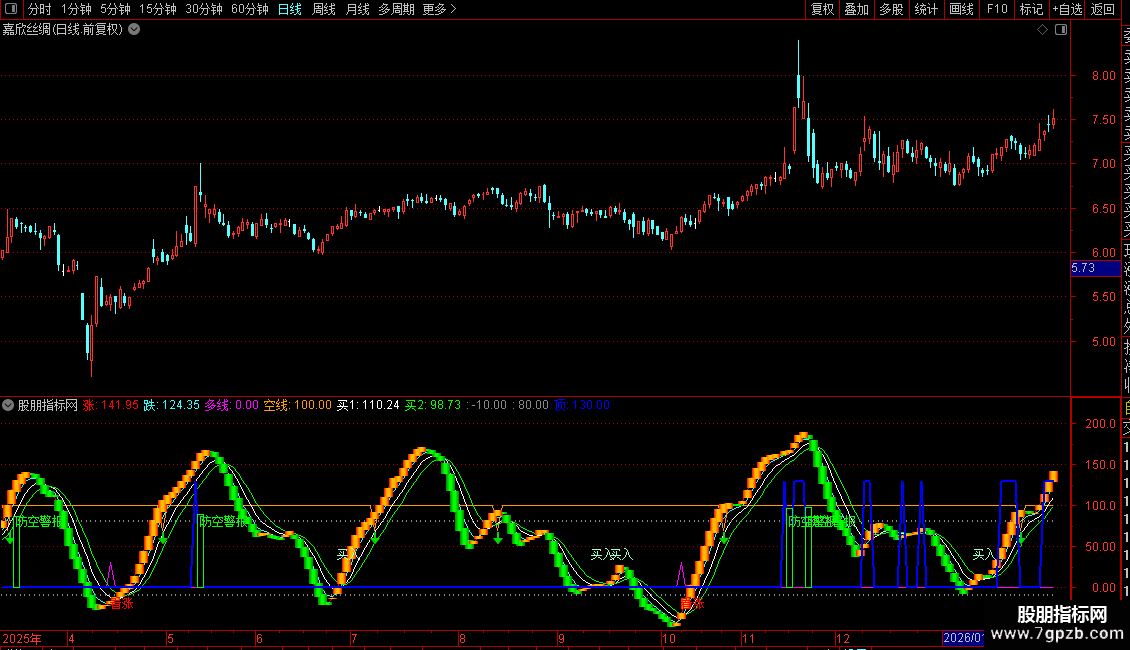Select the 5分钟 timeframe

tap(116, 10)
